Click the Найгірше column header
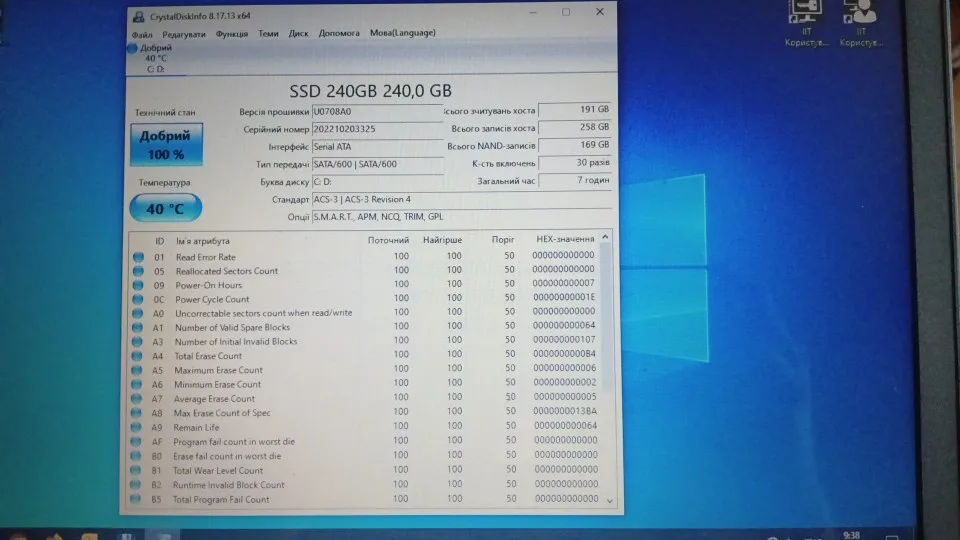This screenshot has width=960, height=540. [x=442, y=240]
